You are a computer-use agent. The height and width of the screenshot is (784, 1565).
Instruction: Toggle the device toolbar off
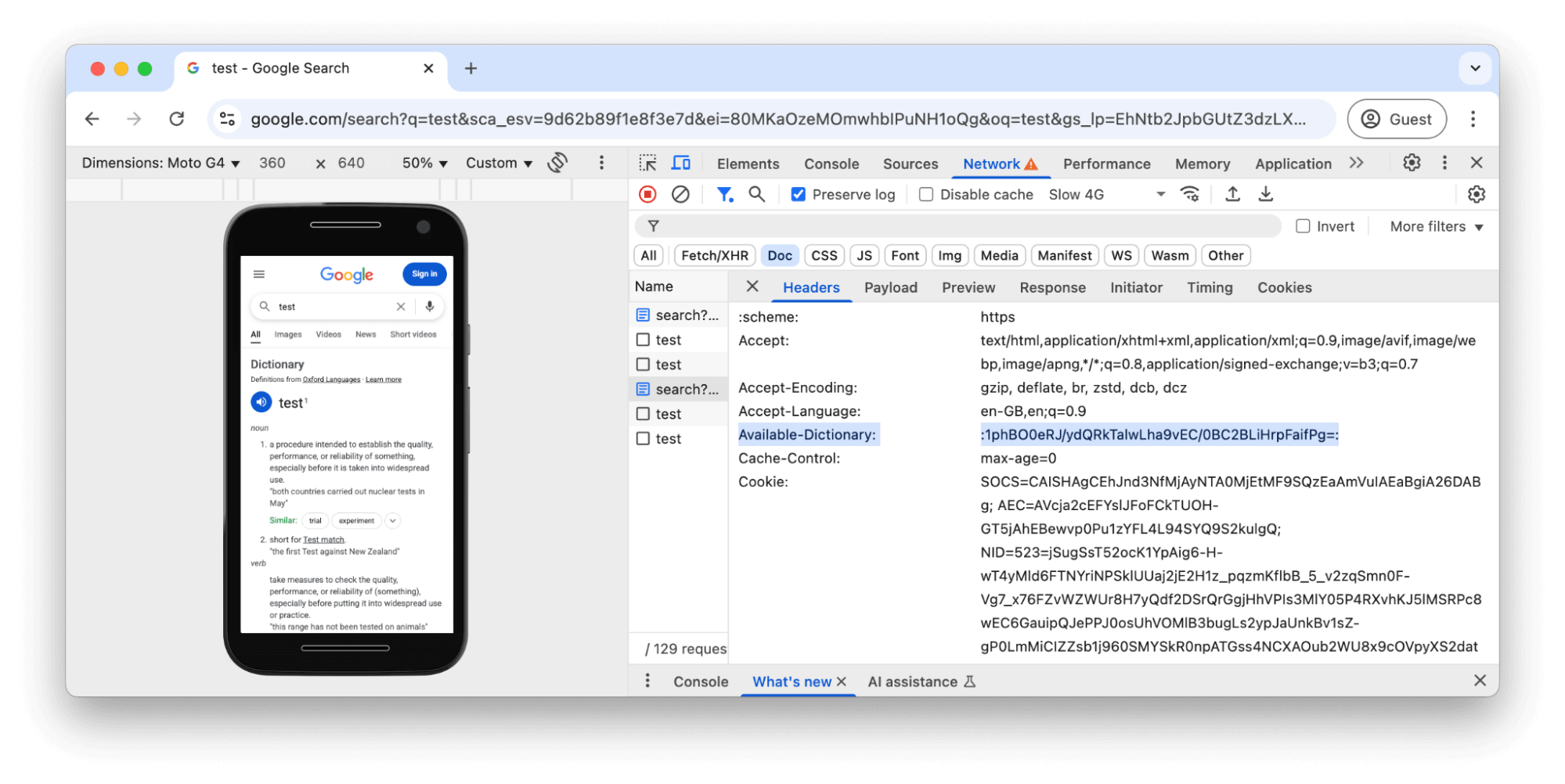[680, 163]
